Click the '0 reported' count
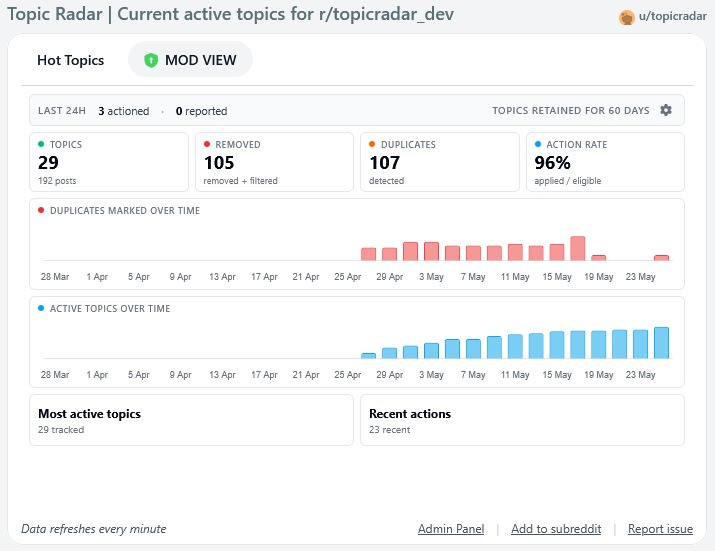Screen dimensions: 715x551 coord(201,111)
